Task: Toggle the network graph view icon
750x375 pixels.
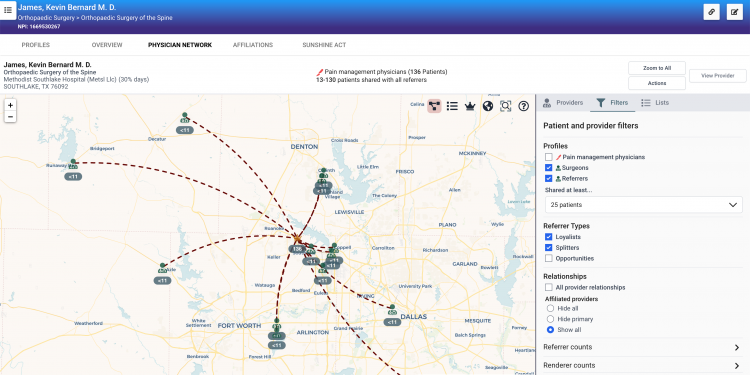Action: tap(434, 106)
